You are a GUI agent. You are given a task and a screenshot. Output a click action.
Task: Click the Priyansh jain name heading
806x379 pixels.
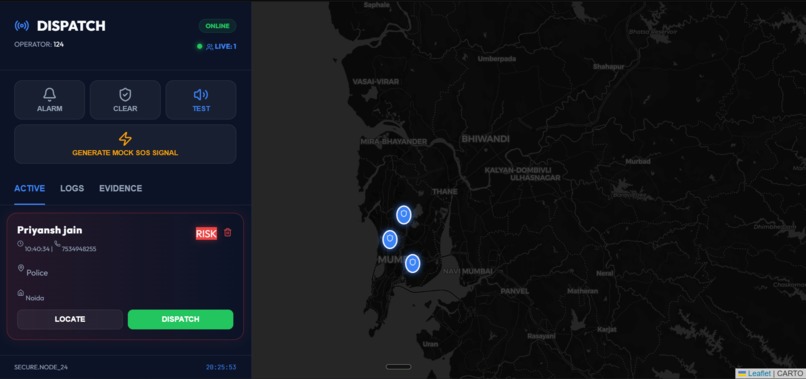[49, 230]
